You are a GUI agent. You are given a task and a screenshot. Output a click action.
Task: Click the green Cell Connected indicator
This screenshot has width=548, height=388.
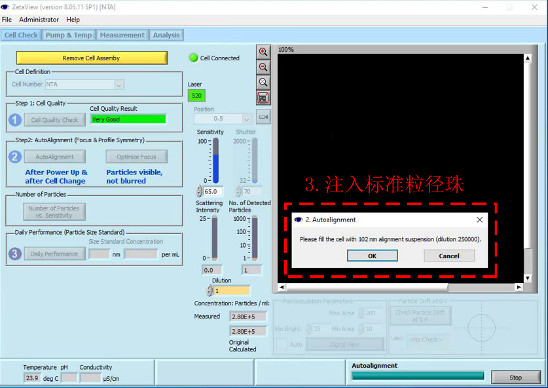pyautogui.click(x=193, y=58)
